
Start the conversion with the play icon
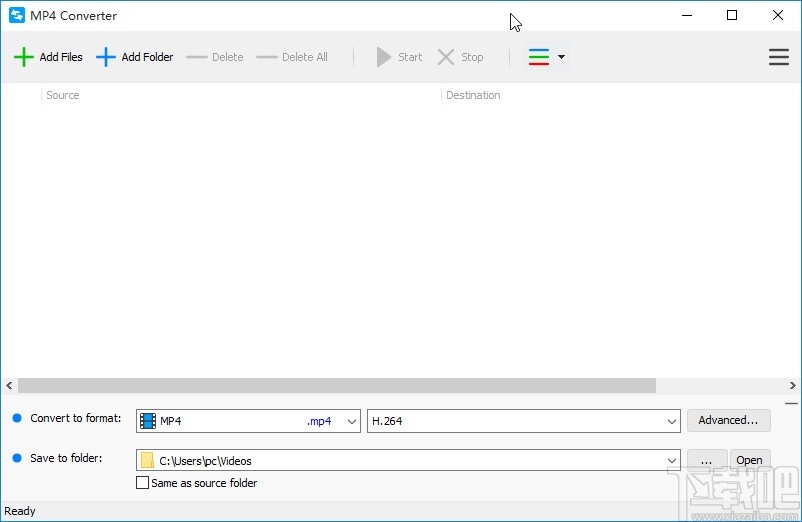point(384,57)
